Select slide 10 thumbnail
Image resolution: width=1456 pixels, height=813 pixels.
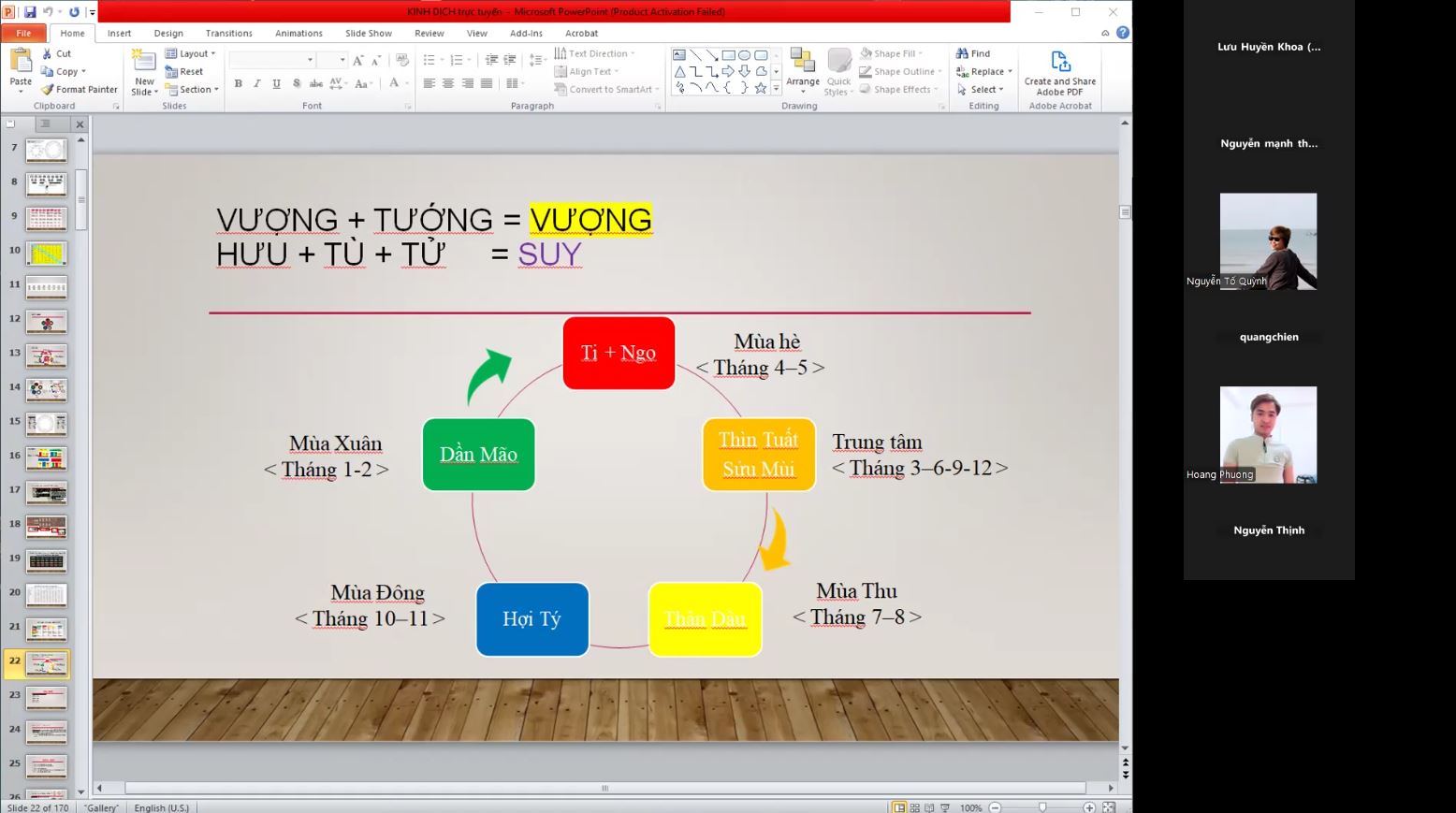coord(46,253)
